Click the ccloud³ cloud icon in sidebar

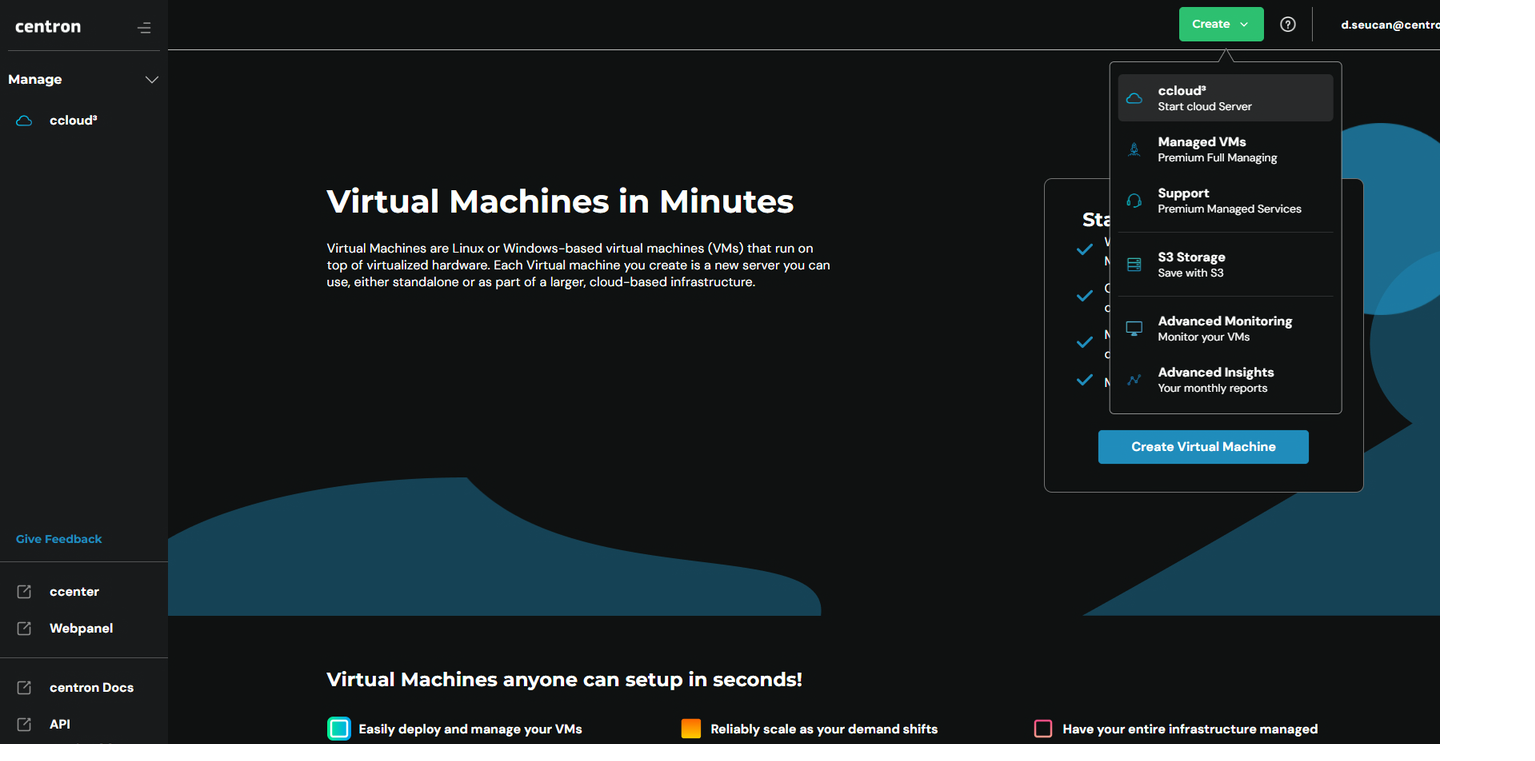[24, 121]
